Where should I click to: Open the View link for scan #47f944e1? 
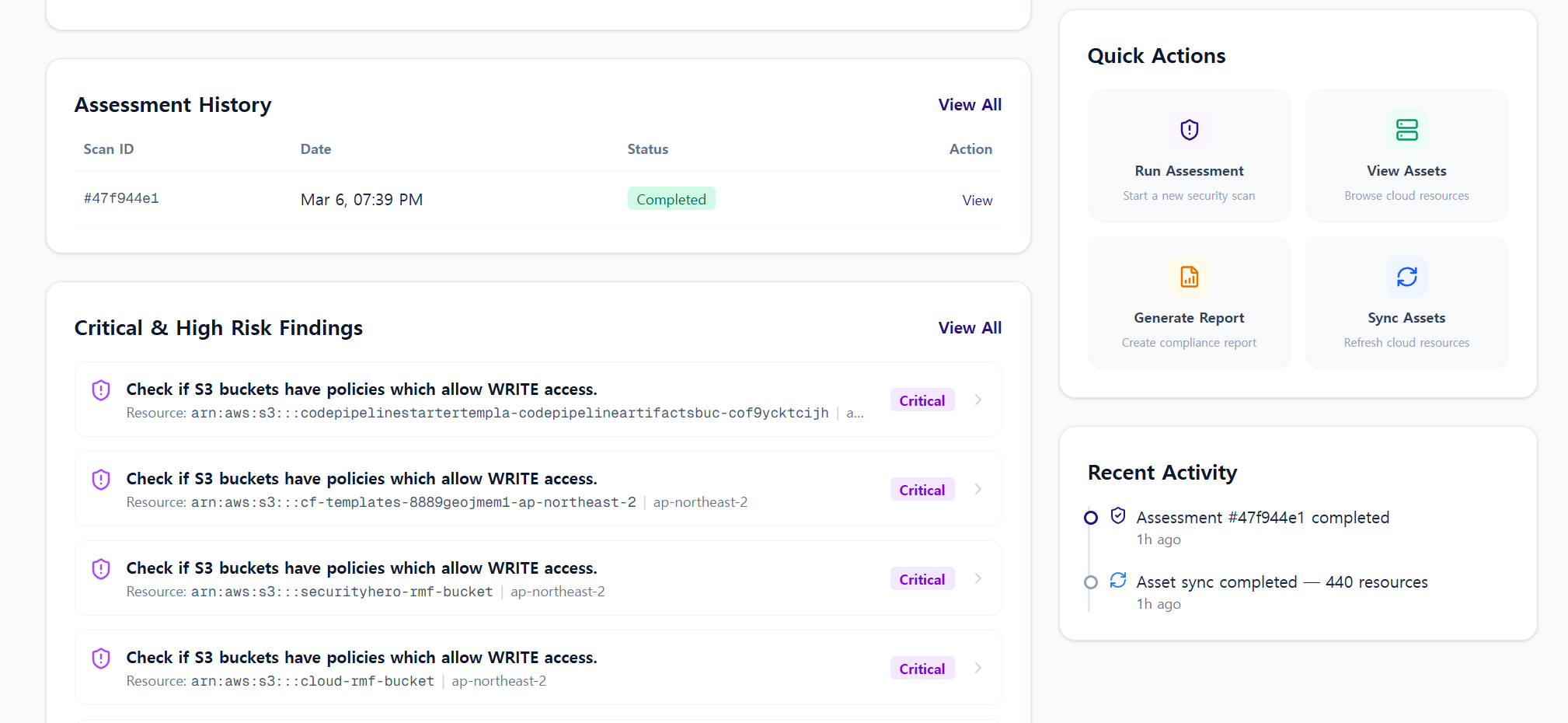tap(977, 201)
